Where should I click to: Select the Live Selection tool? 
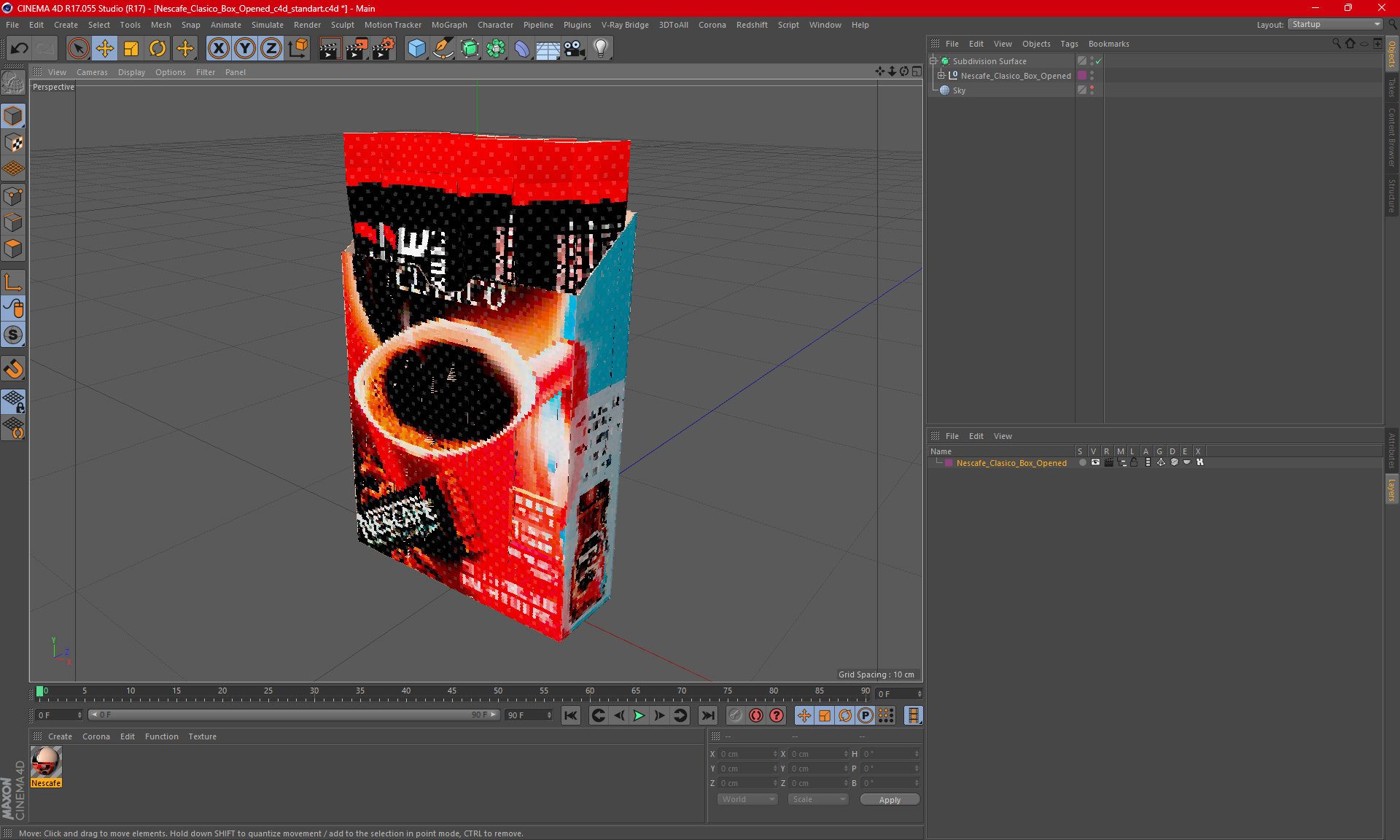[78, 48]
